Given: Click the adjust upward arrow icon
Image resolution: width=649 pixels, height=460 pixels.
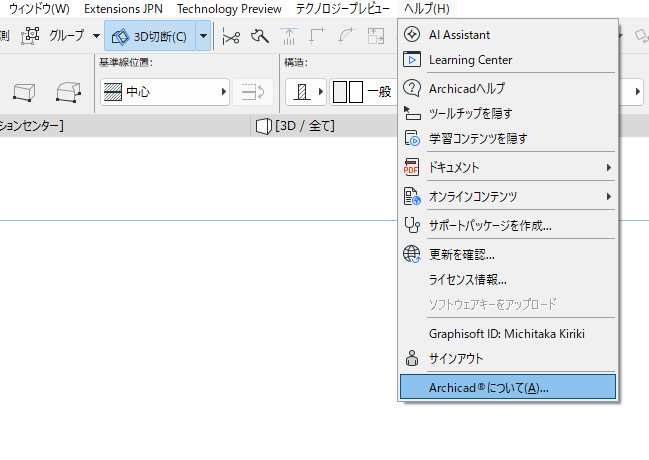Looking at the screenshot, I should click(x=289, y=36).
